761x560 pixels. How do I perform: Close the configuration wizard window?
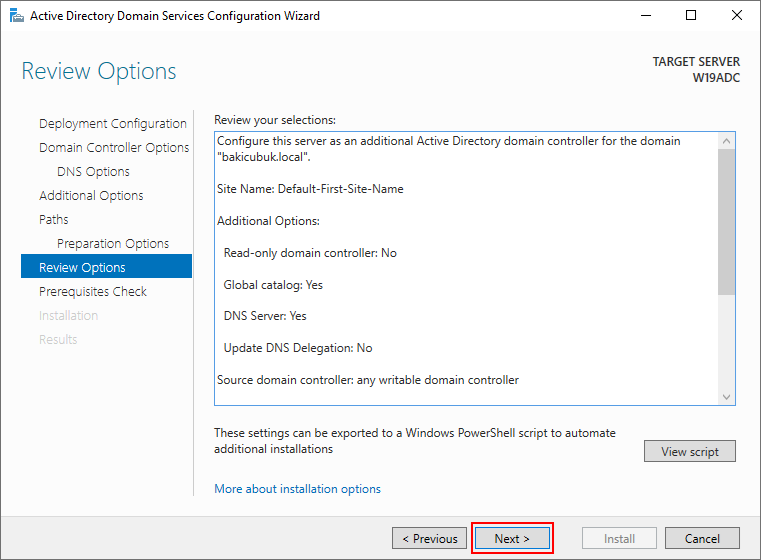(737, 16)
